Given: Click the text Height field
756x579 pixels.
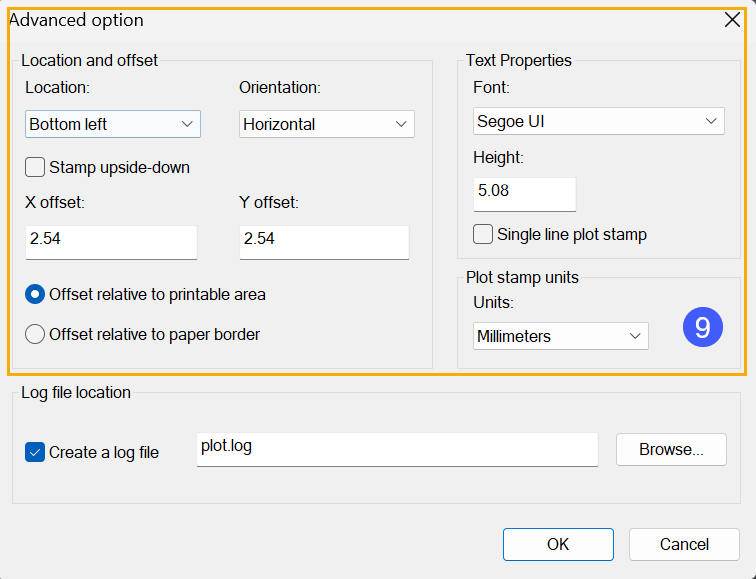Looking at the screenshot, I should [525, 194].
